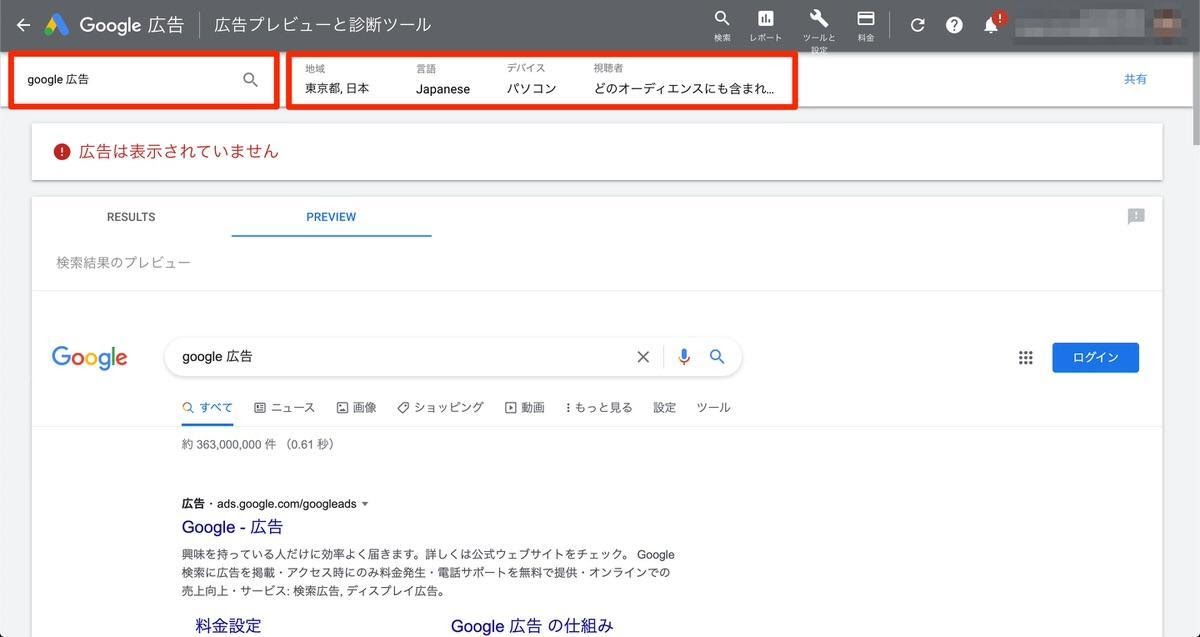Open the ショッピング shopping tab
1200x637 pixels.
(x=440, y=408)
